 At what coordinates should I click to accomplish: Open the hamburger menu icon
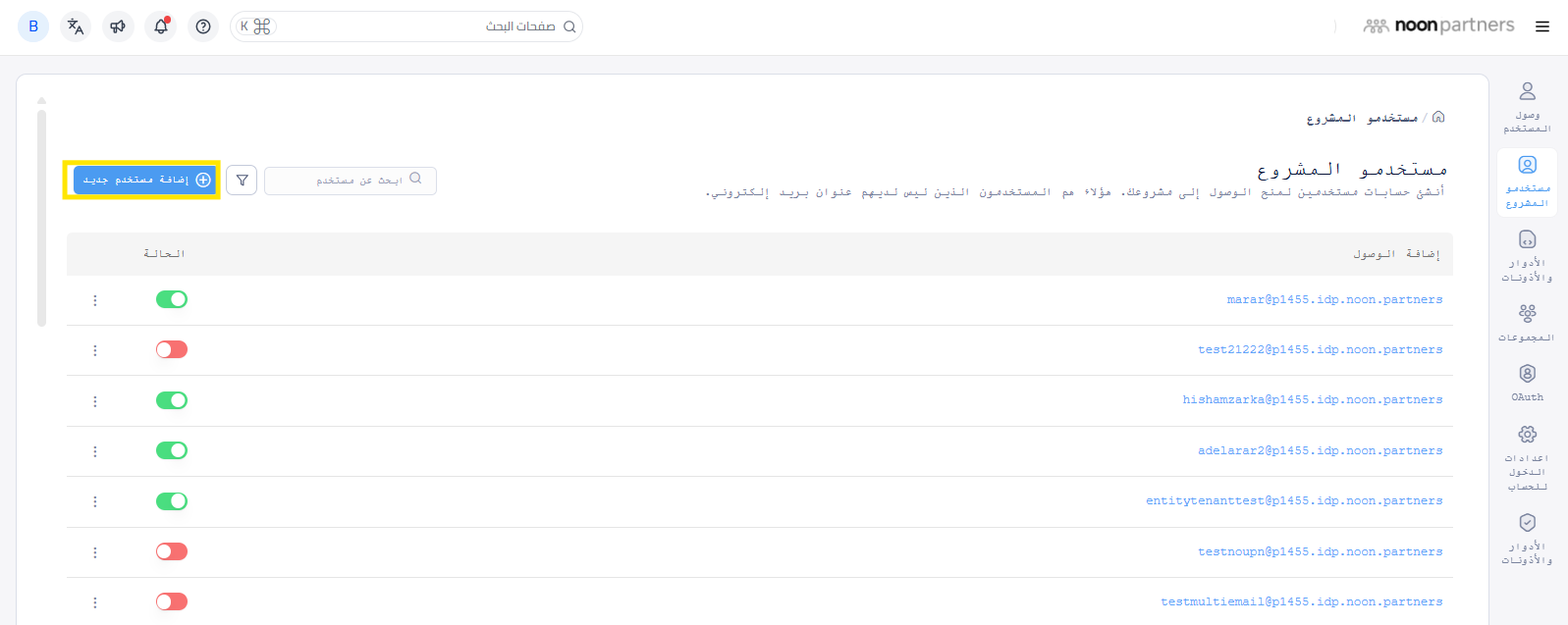(1542, 26)
